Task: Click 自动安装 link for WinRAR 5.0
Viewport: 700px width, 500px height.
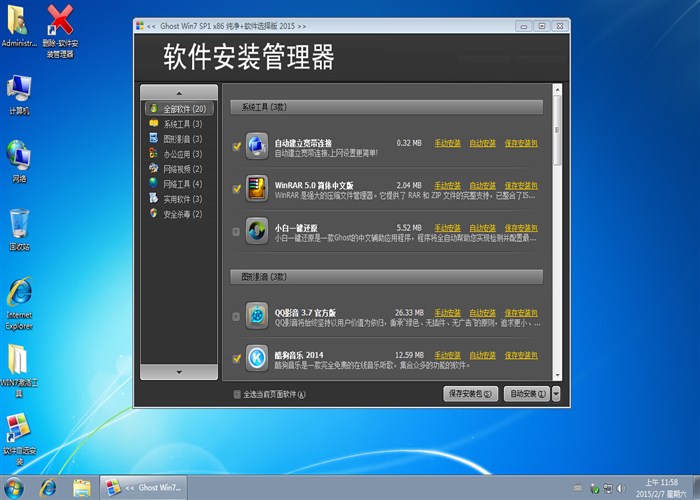Action: pos(483,185)
